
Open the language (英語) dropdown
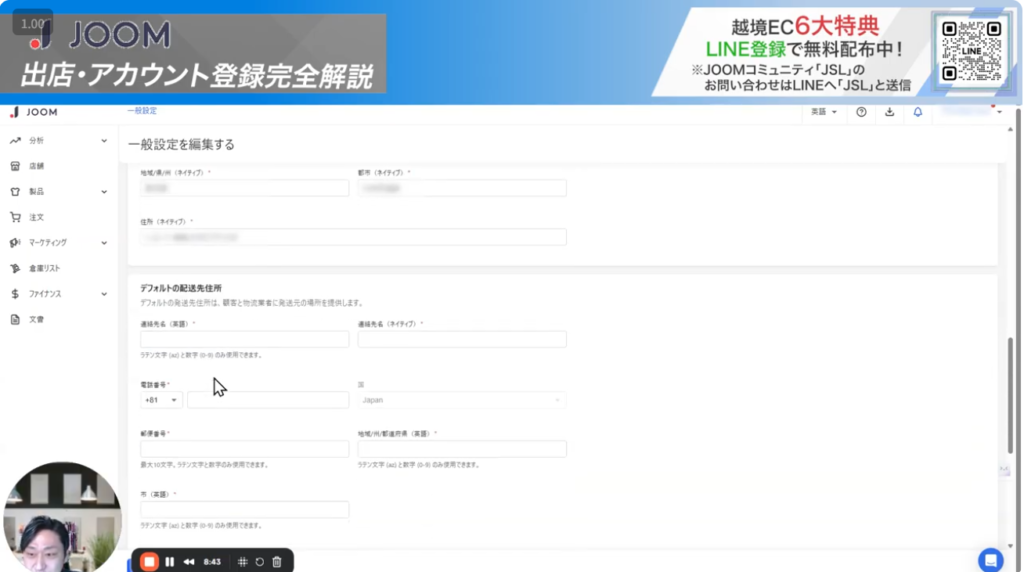pyautogui.click(x=824, y=112)
